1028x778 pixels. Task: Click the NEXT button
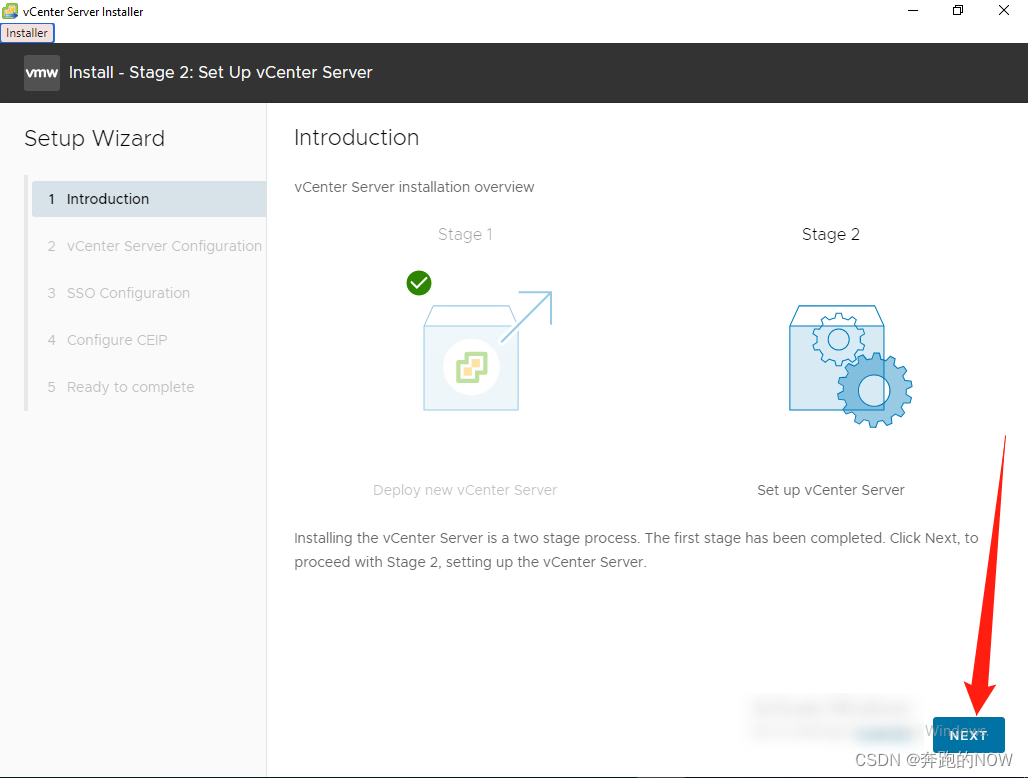click(x=968, y=735)
